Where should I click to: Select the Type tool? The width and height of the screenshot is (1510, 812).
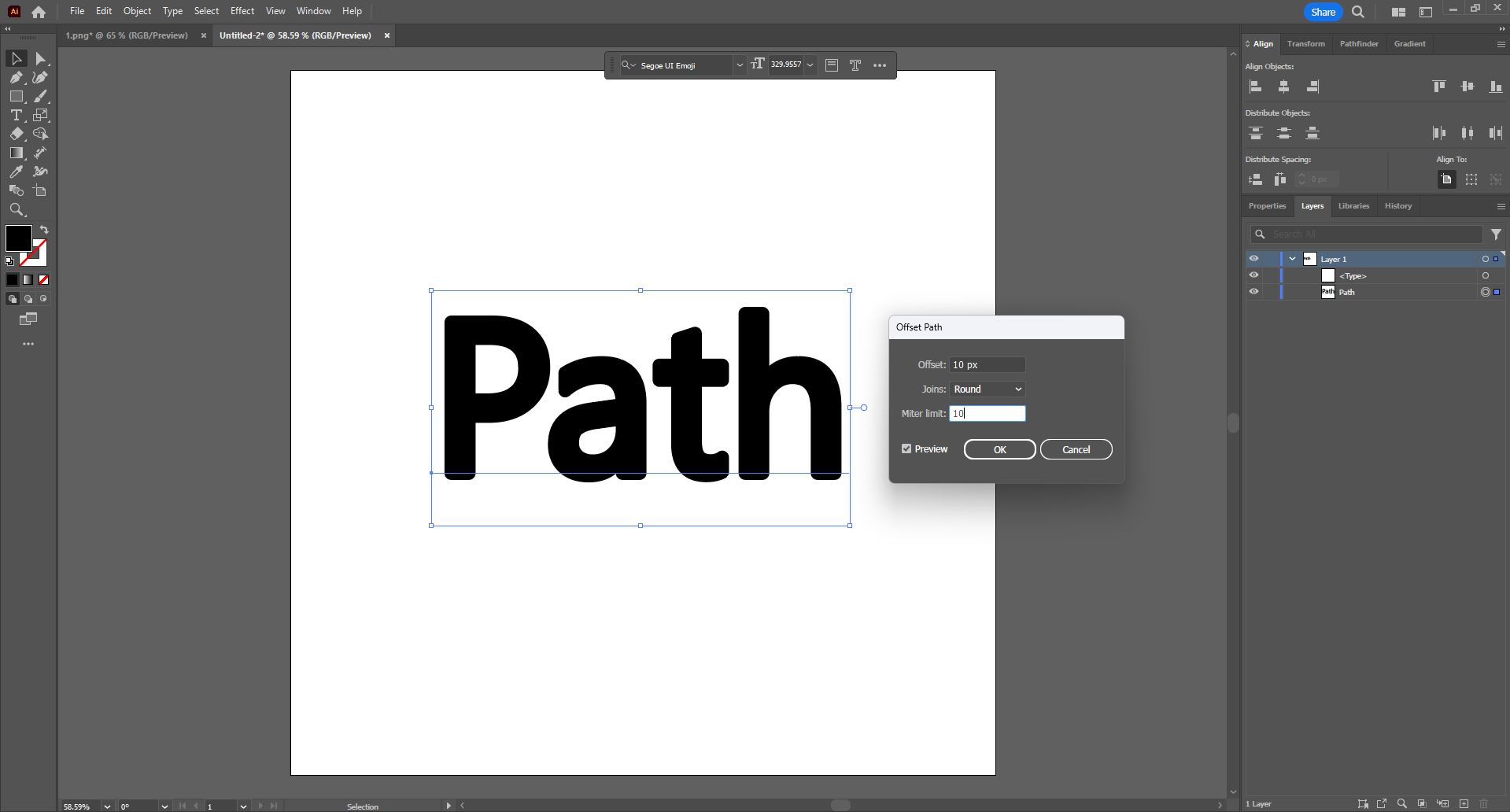pyautogui.click(x=16, y=115)
